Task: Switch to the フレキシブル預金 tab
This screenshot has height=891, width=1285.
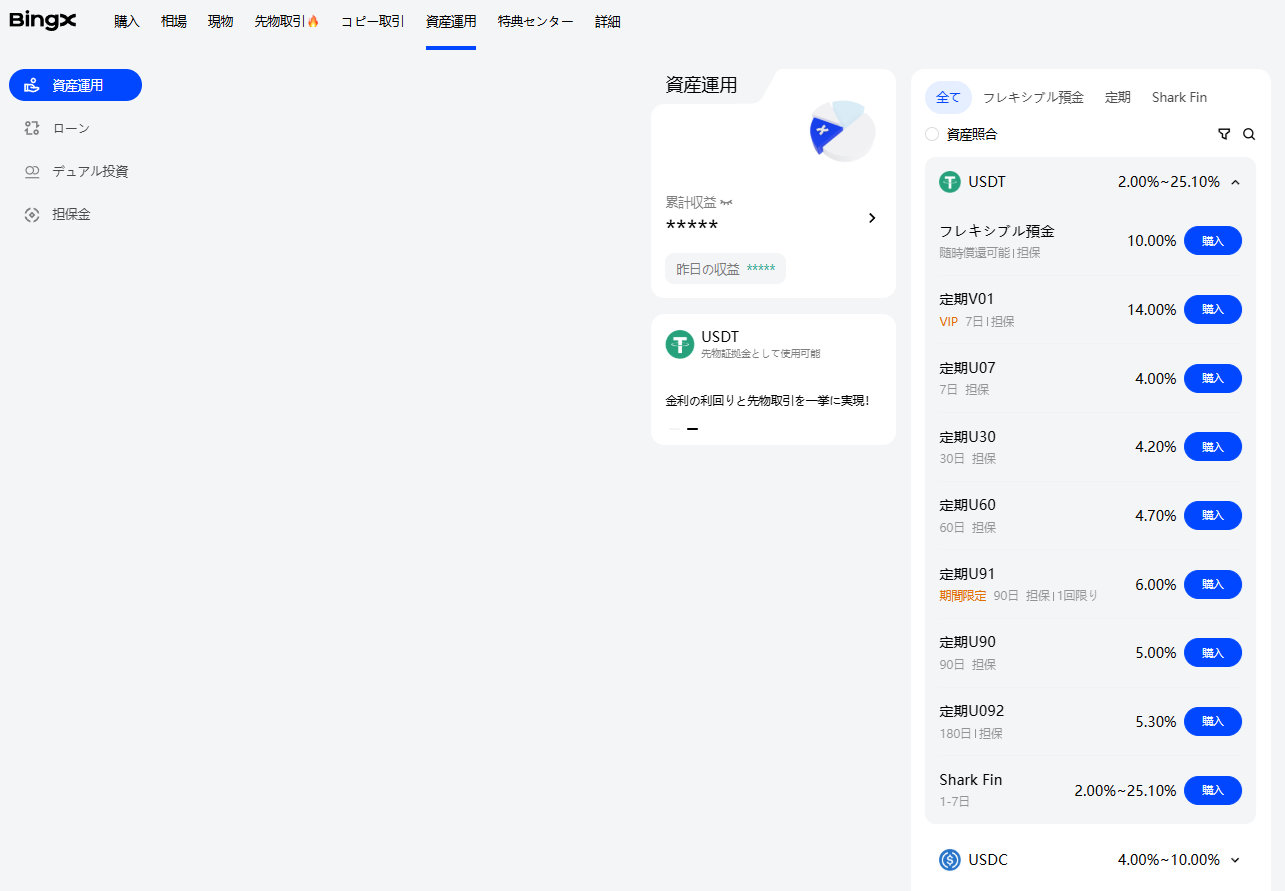Action: pyautogui.click(x=1033, y=97)
